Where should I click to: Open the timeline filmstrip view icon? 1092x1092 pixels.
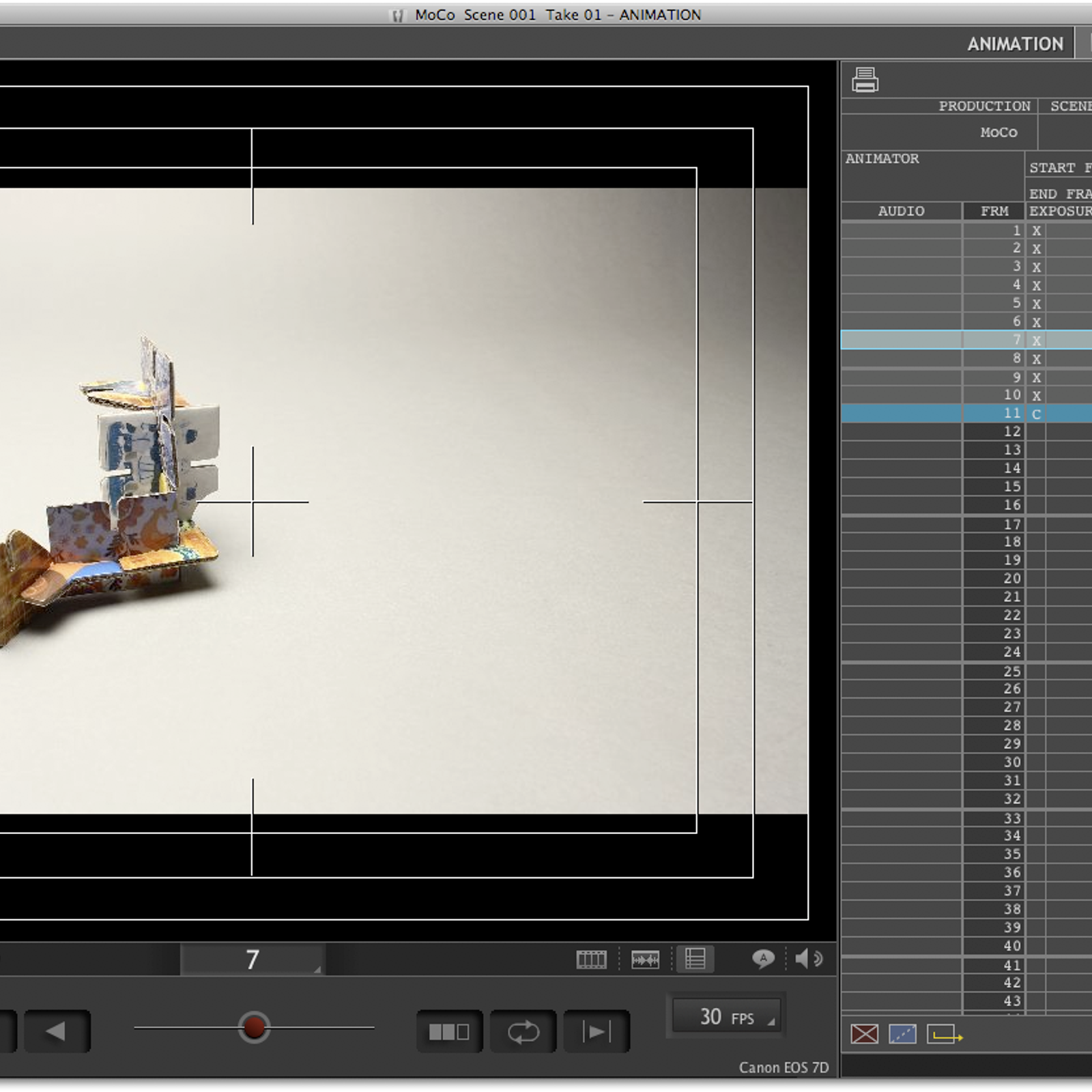(591, 960)
